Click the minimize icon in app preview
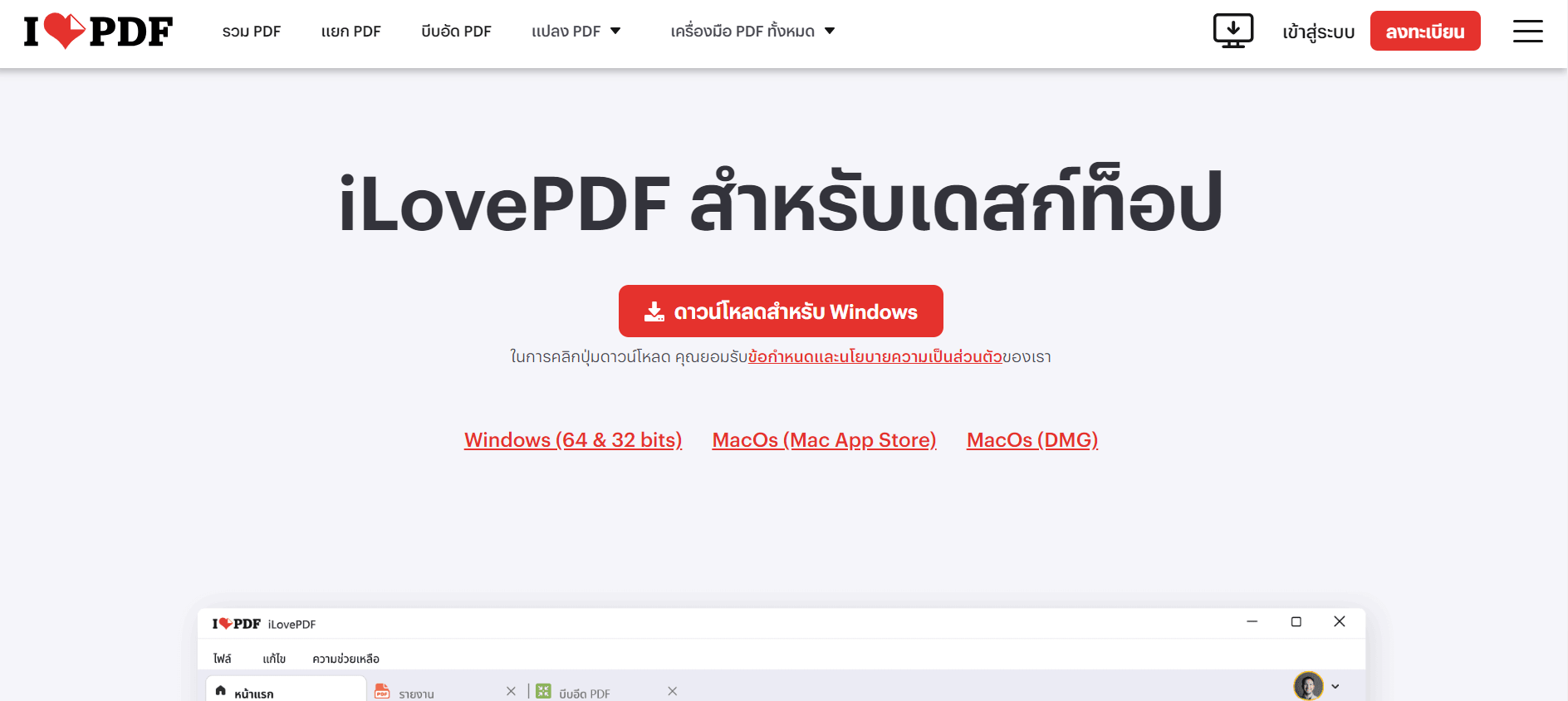 tap(1252, 621)
